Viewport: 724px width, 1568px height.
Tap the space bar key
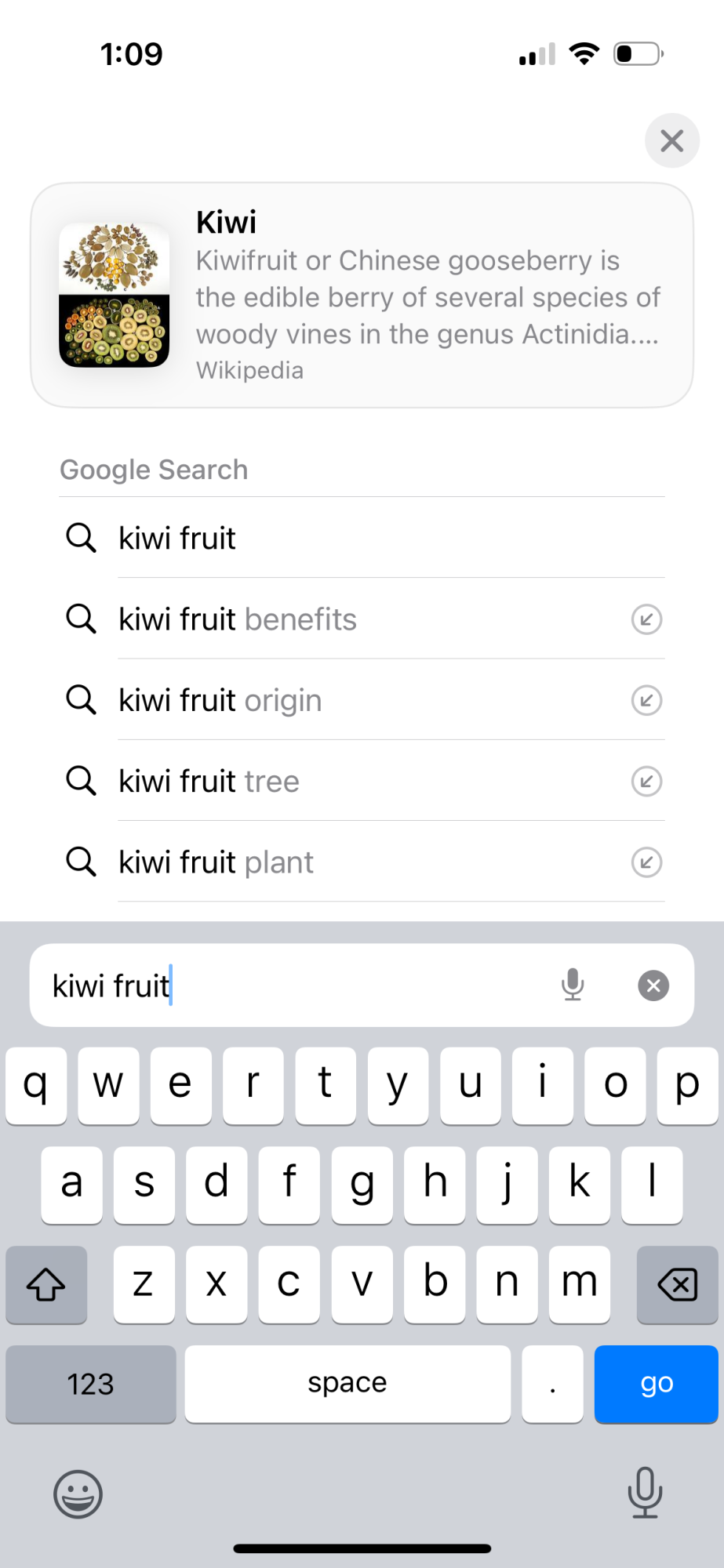347,1384
